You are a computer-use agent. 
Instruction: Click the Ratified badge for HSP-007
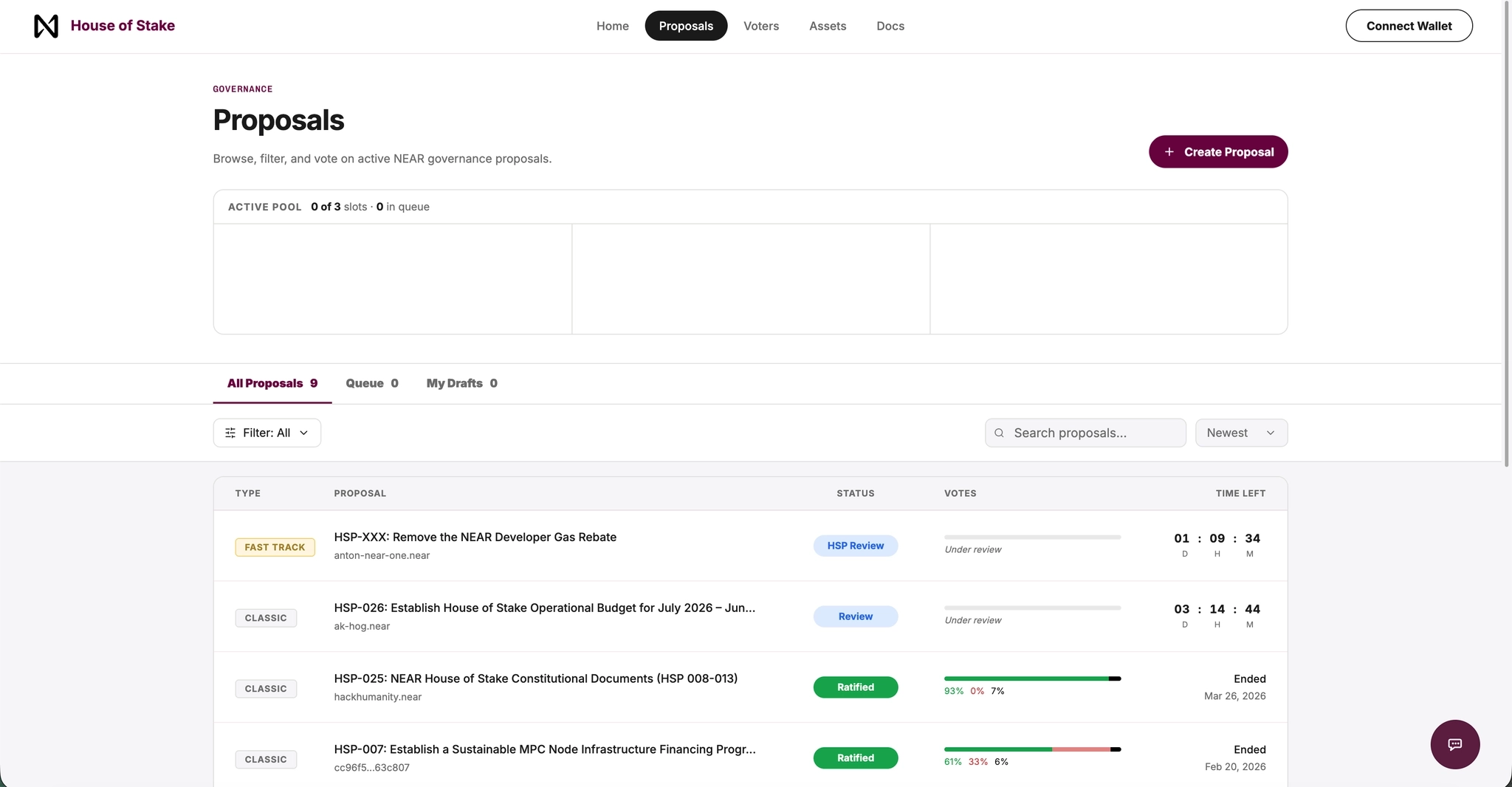point(856,758)
